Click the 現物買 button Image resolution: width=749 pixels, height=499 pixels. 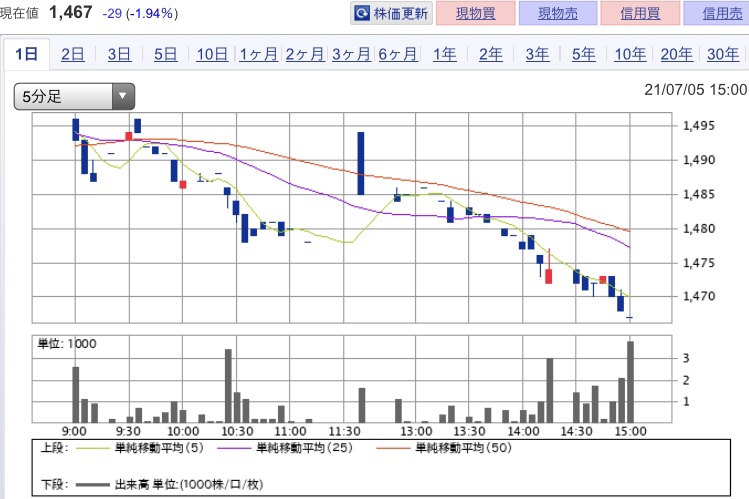[476, 13]
